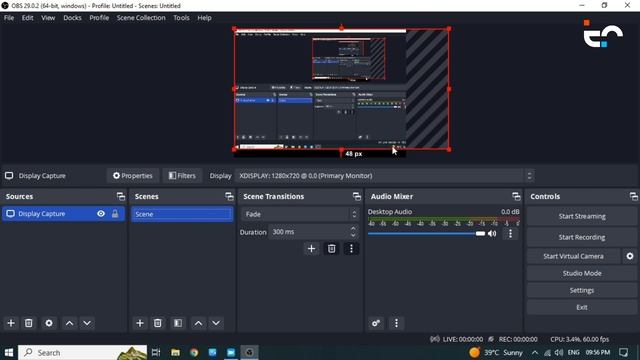640x360 pixels.
Task: Move scene down with arrow
Action: 216,323
